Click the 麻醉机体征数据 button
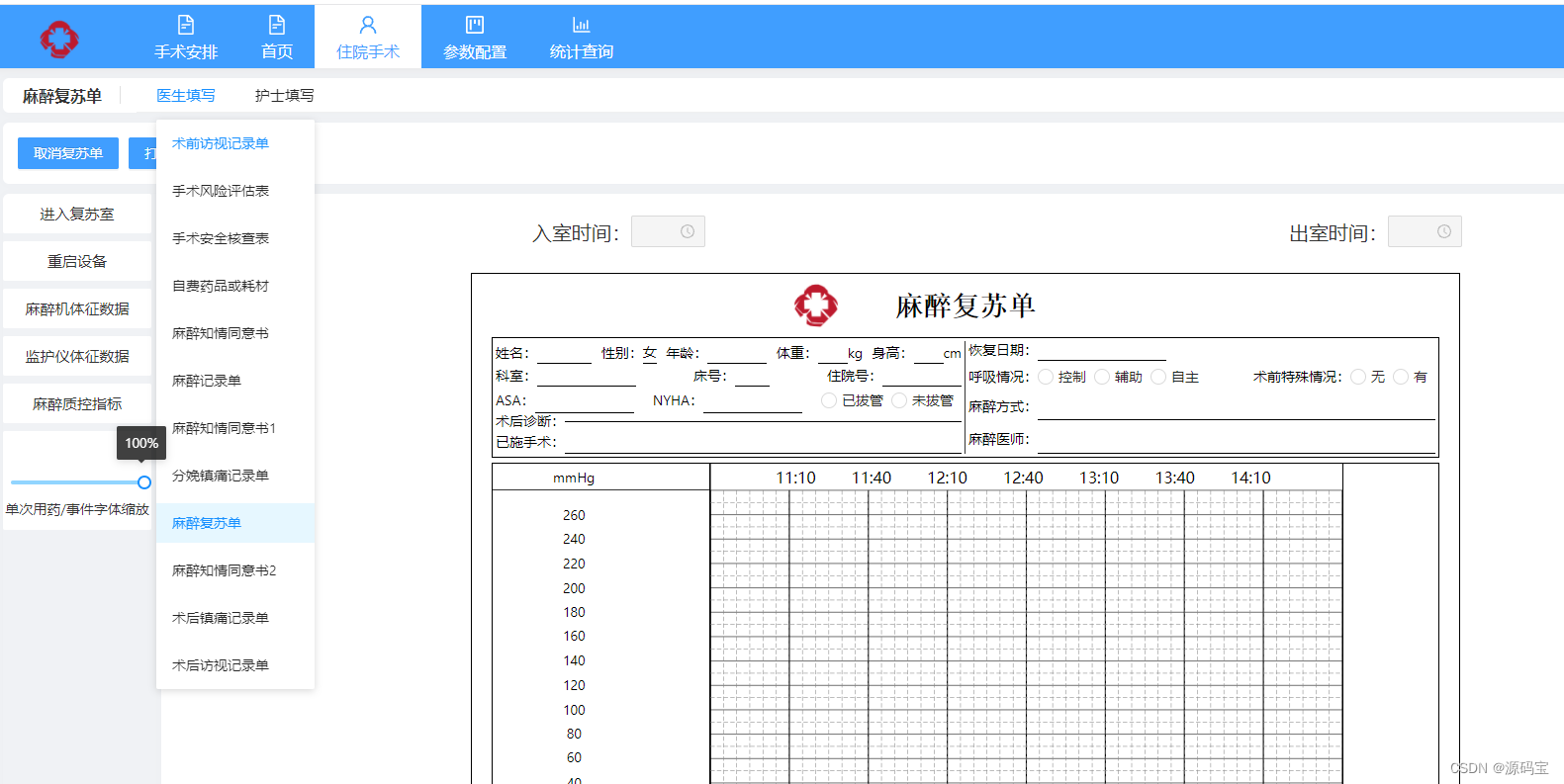This screenshot has height=784, width=1564. pos(77,309)
